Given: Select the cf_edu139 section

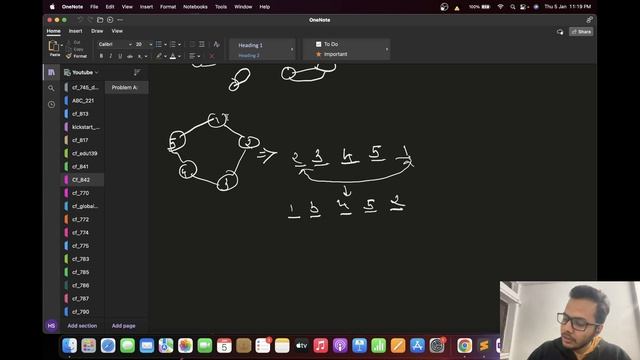Looking at the screenshot, I should point(83,153).
